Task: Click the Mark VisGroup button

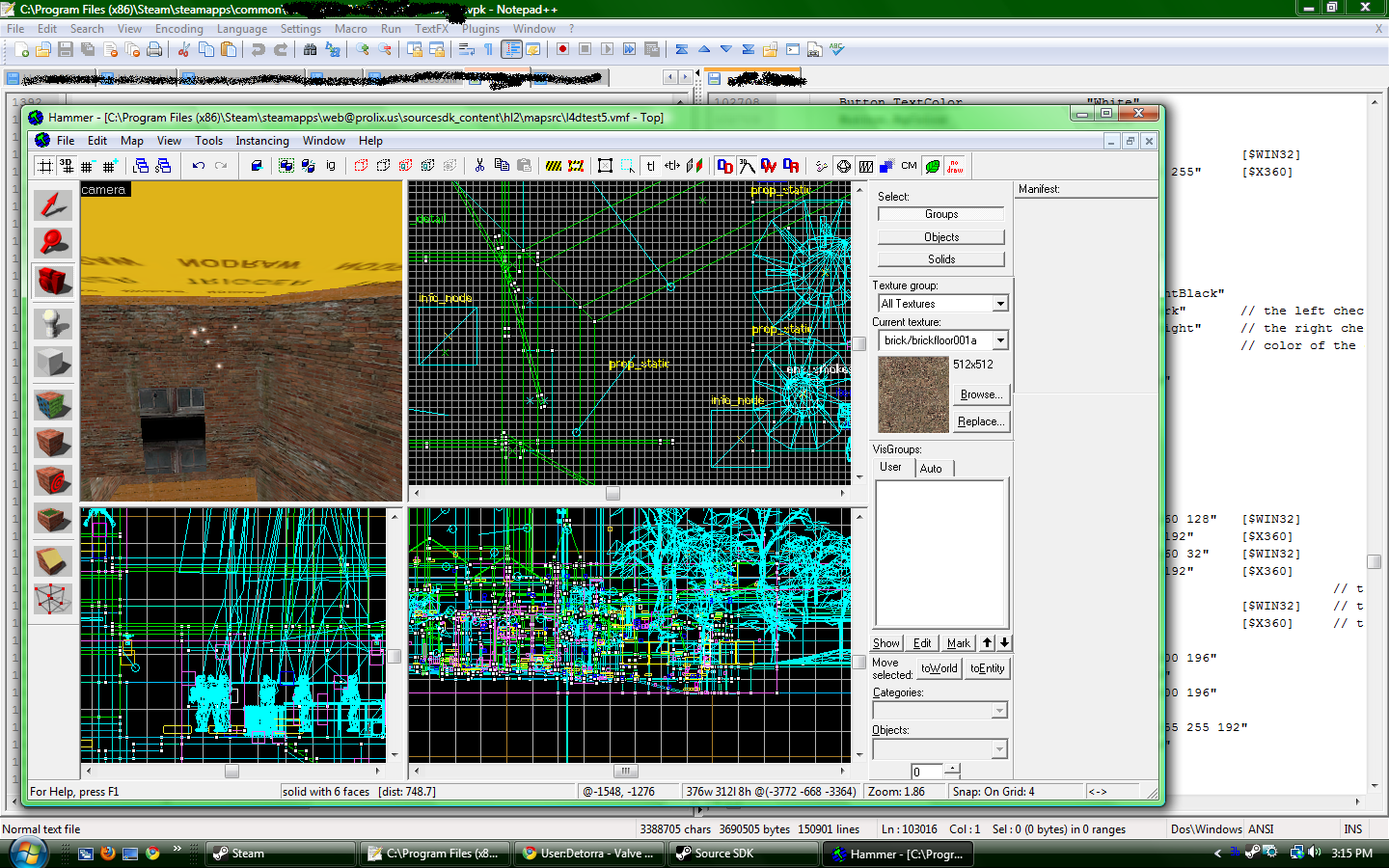Action: 958,643
